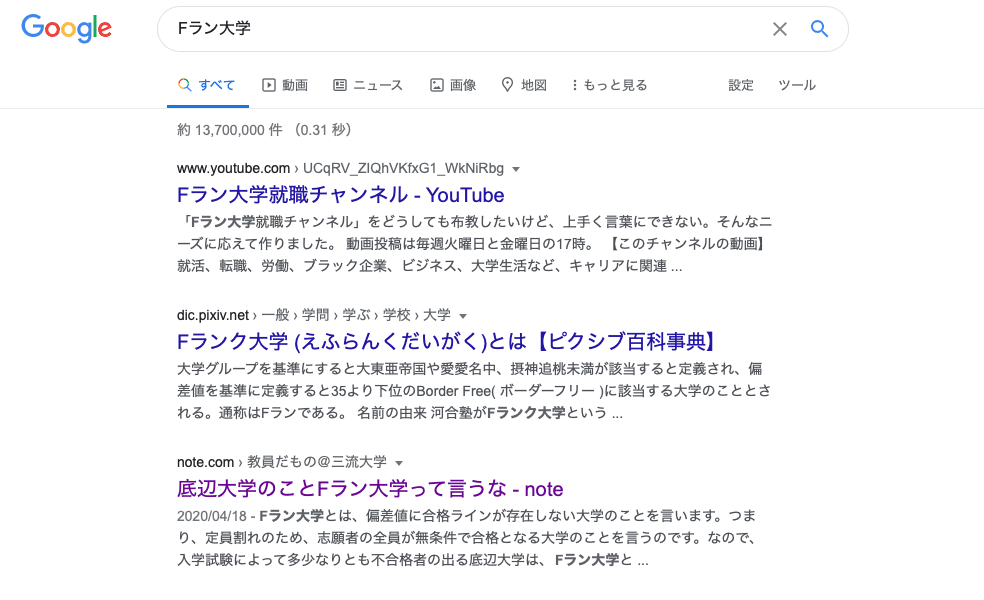
Task: Clear the search box with X icon
Action: (779, 29)
